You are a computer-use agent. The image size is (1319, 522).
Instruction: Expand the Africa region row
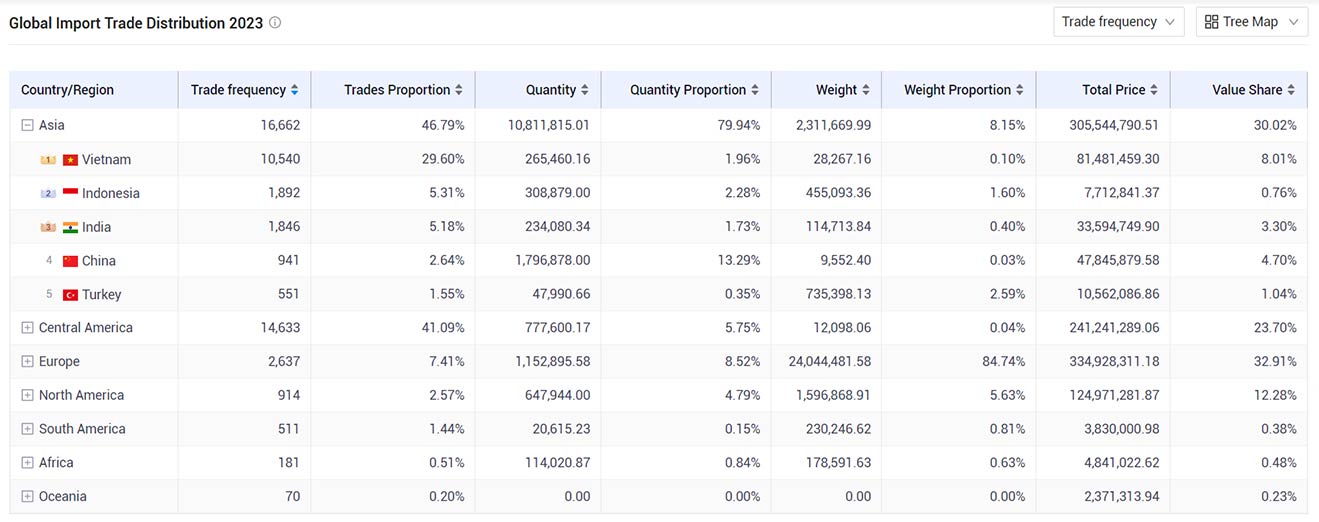(27, 463)
